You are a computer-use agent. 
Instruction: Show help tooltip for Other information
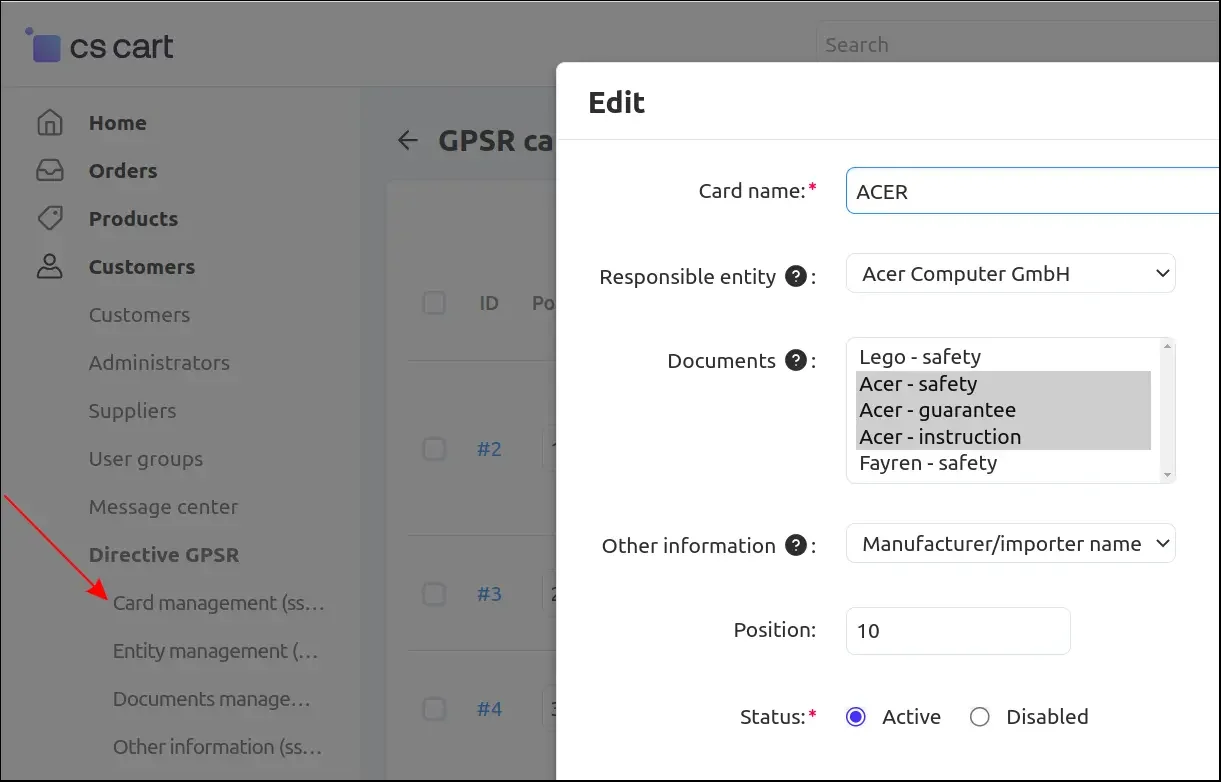point(796,545)
